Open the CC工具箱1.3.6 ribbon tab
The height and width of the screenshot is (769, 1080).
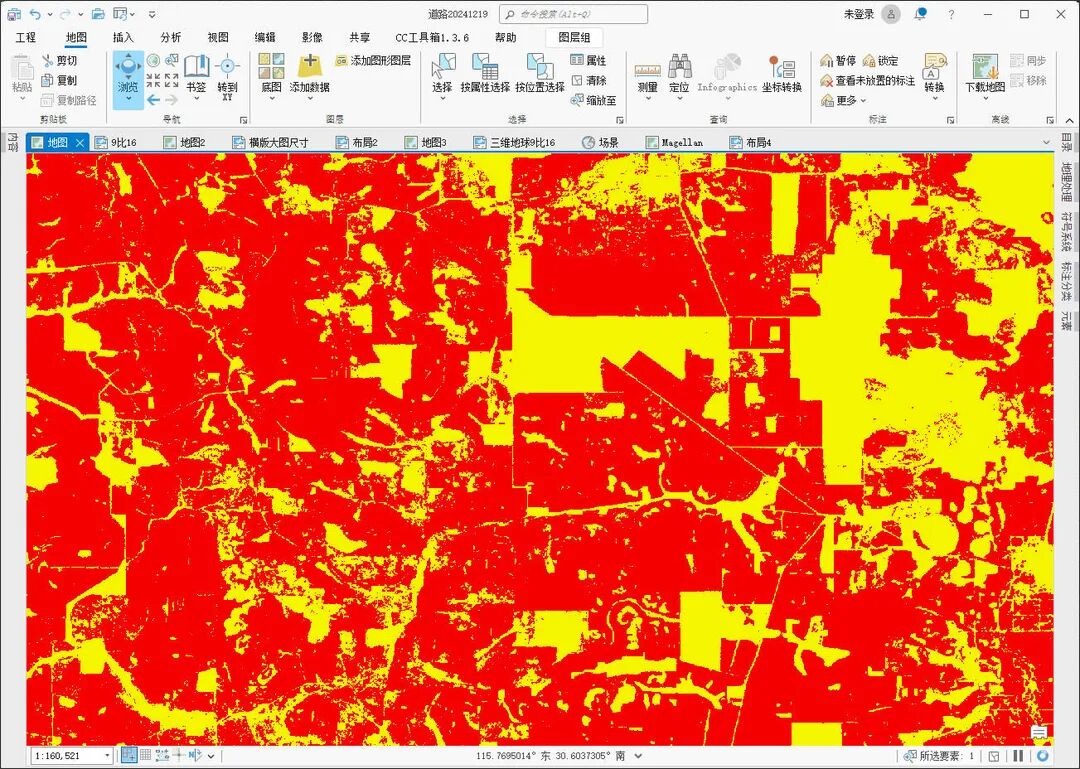tap(432, 37)
